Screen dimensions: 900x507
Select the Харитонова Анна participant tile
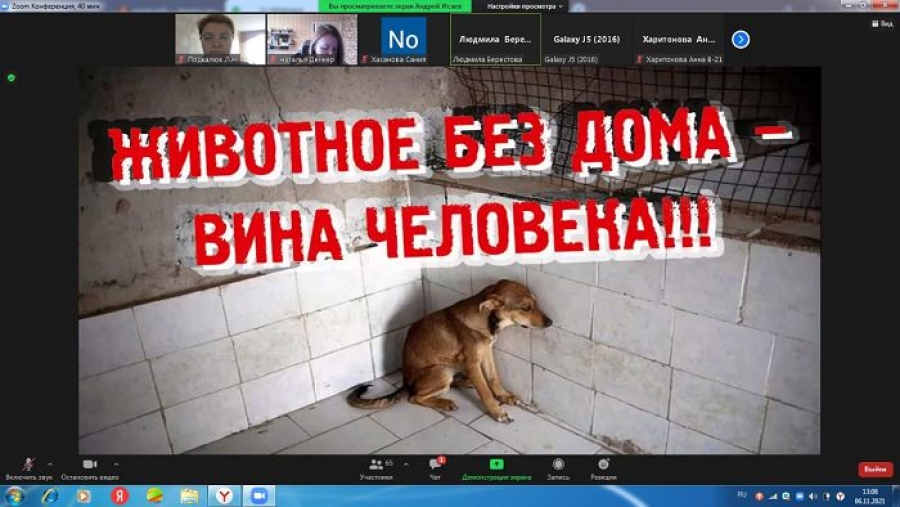coord(678,39)
